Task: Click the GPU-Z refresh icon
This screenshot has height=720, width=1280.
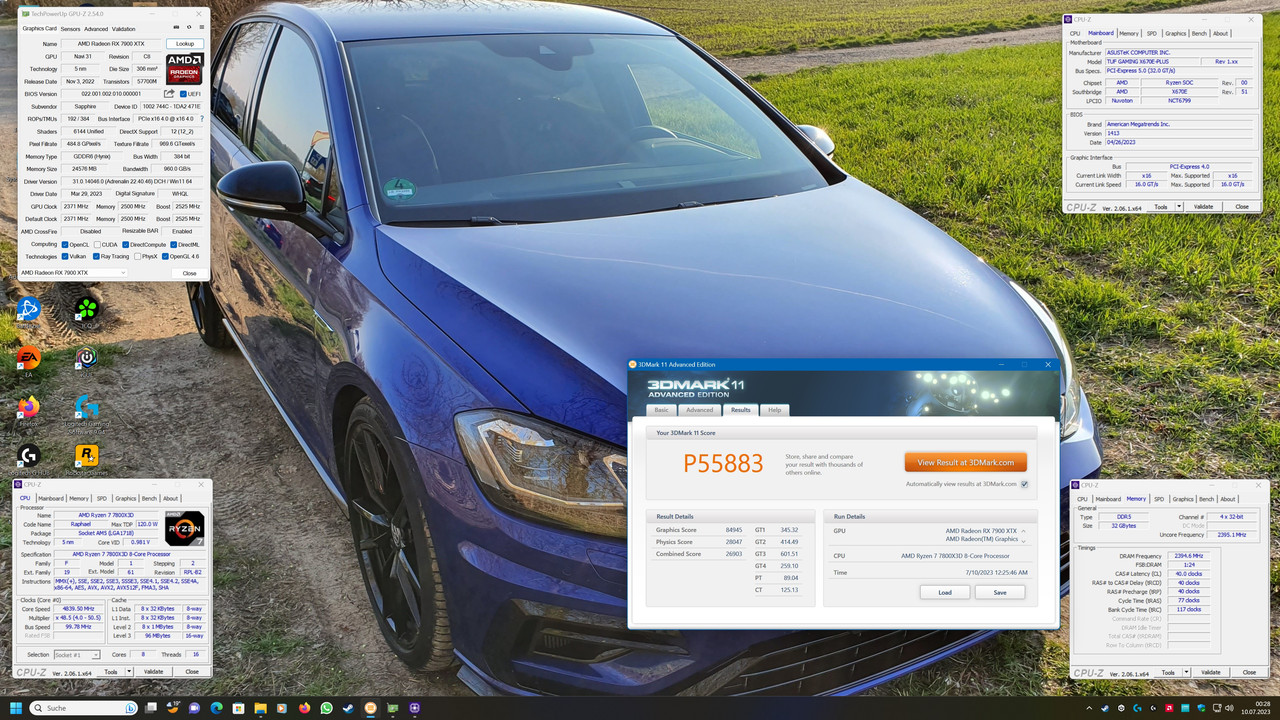Action: tap(189, 27)
